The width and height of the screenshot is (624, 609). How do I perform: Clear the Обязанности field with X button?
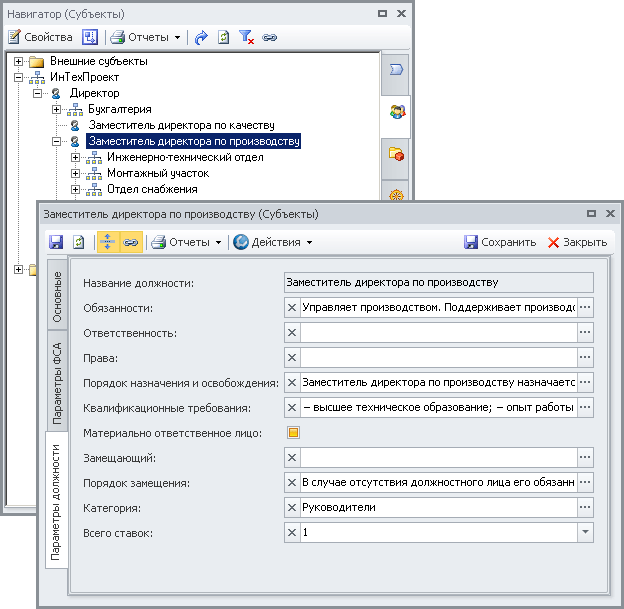coord(292,307)
